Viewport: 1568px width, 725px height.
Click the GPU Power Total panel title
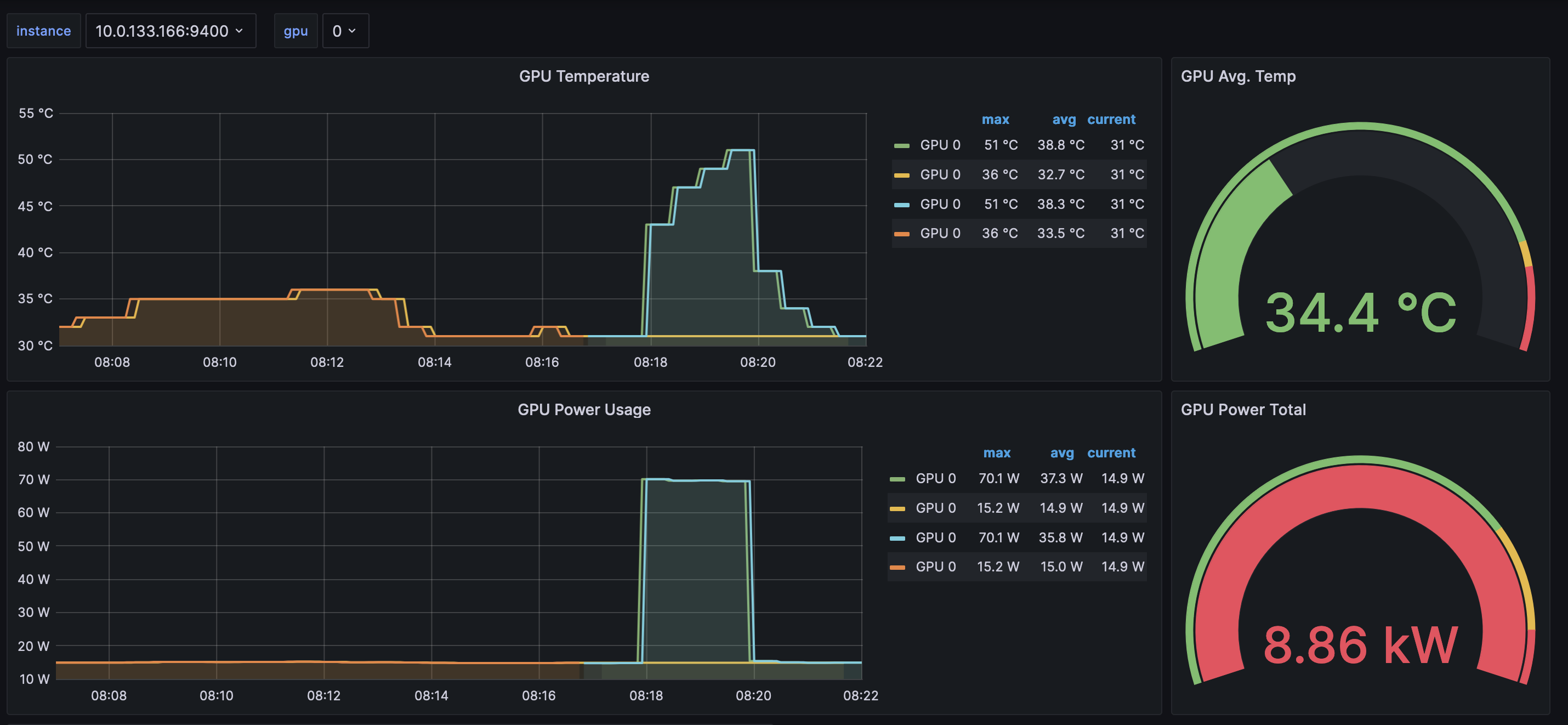[x=1242, y=410]
